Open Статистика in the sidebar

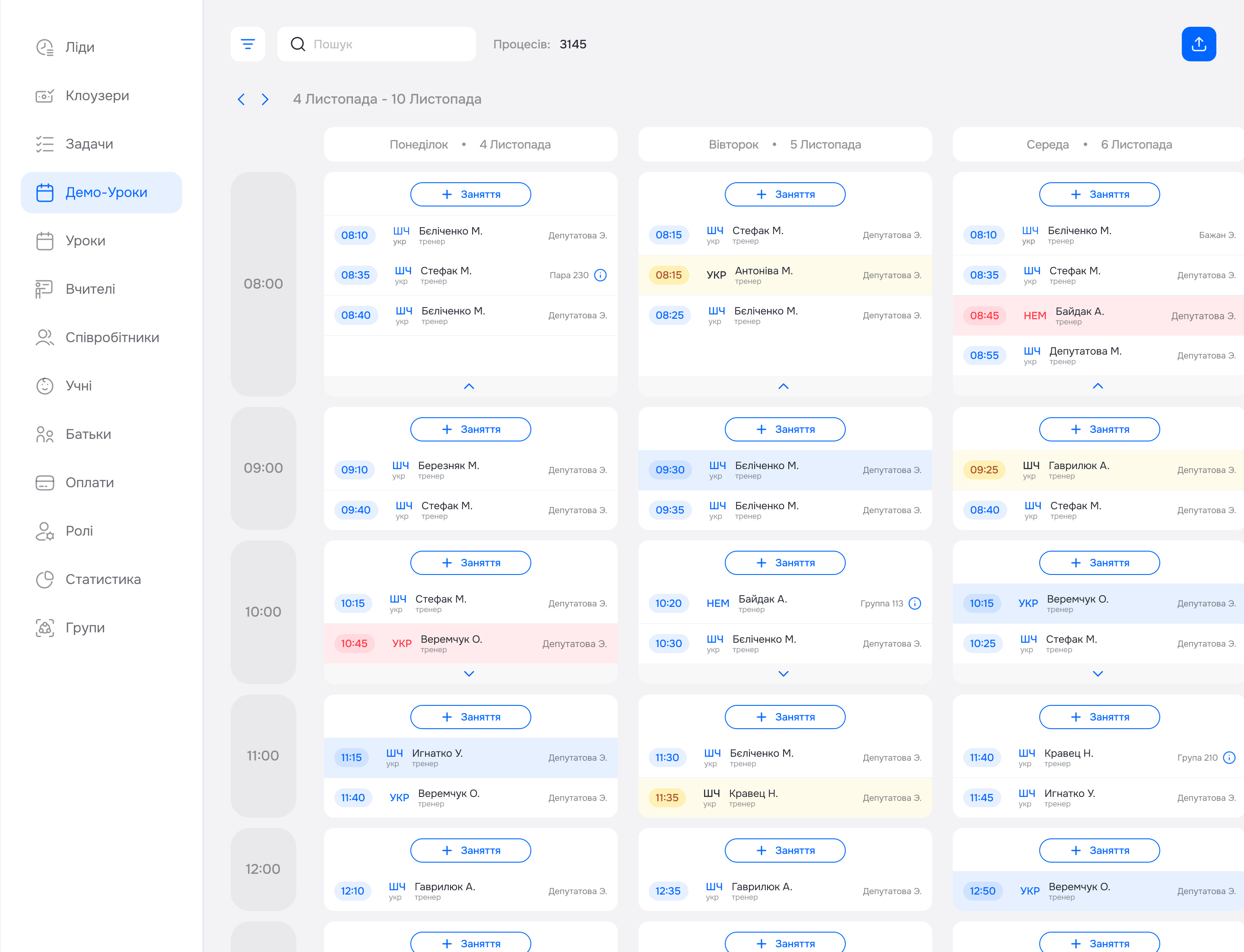pos(102,579)
